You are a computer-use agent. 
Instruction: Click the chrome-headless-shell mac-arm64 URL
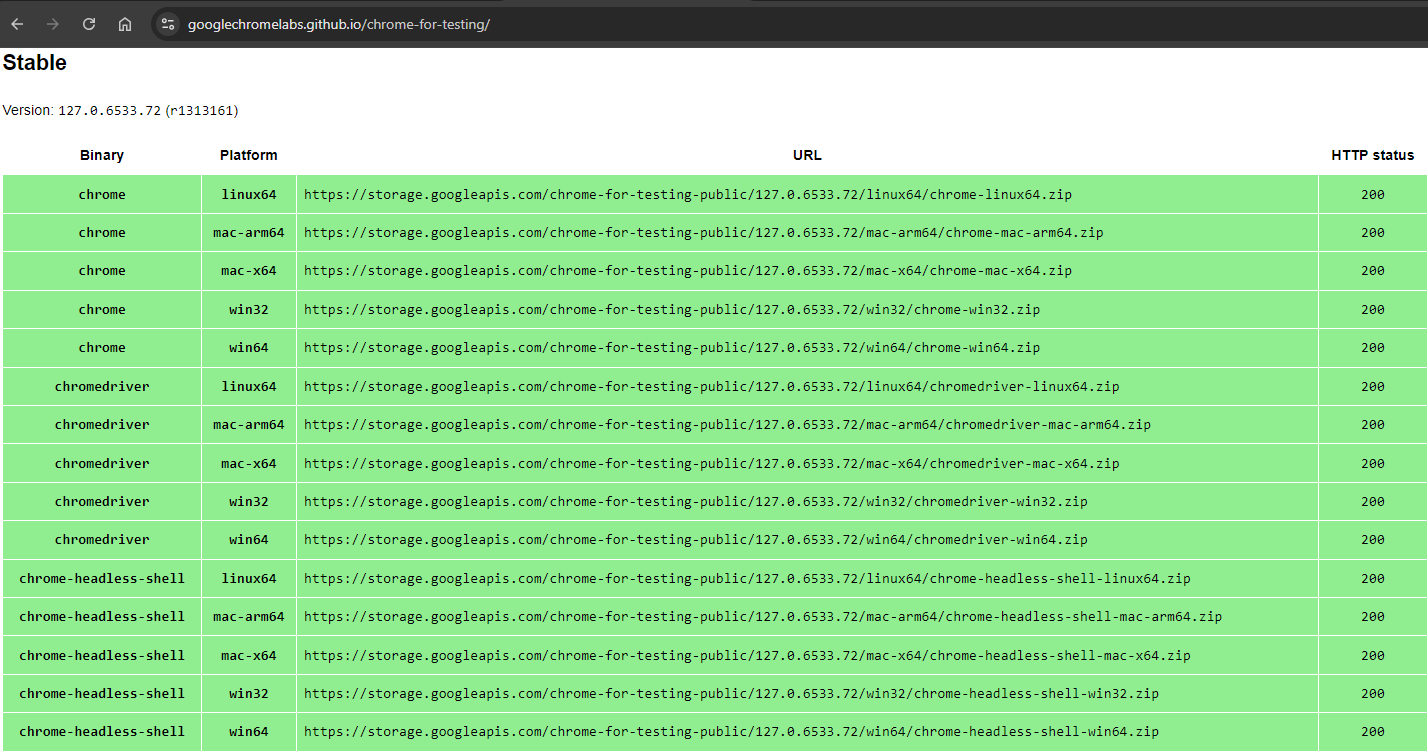point(763,616)
